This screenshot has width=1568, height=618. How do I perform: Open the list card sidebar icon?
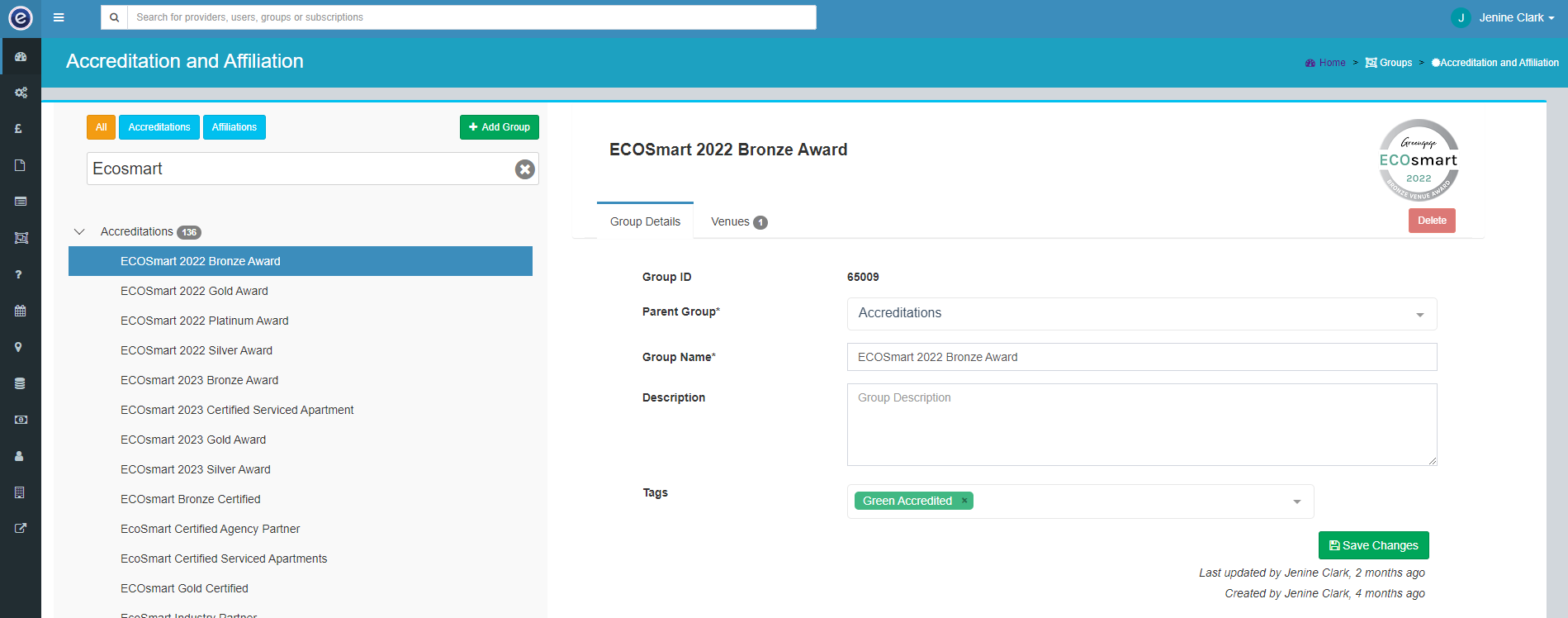point(21,202)
